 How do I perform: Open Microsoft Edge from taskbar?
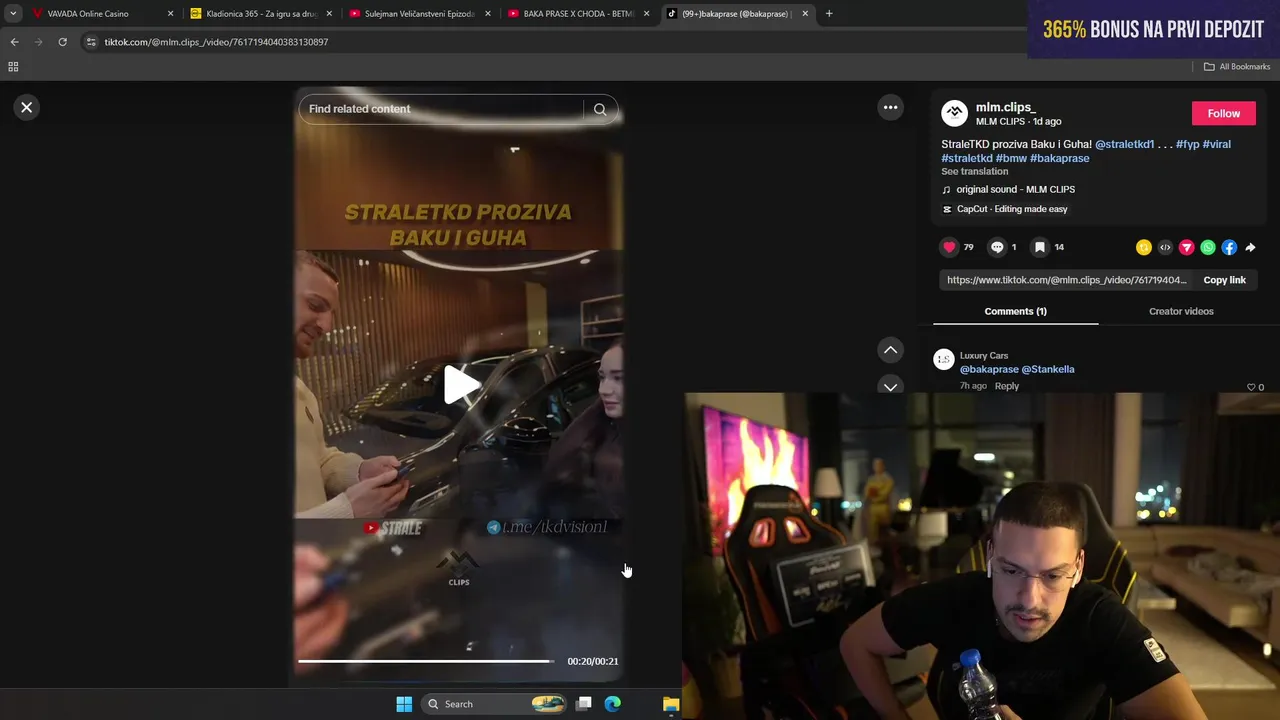[613, 704]
